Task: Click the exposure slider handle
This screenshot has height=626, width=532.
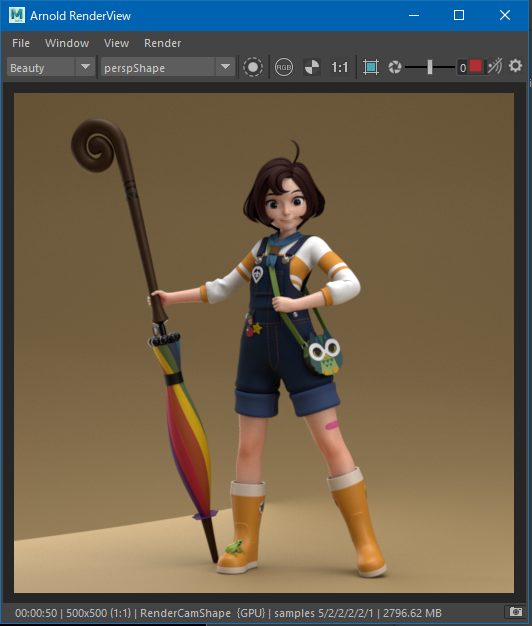Action: coord(430,67)
